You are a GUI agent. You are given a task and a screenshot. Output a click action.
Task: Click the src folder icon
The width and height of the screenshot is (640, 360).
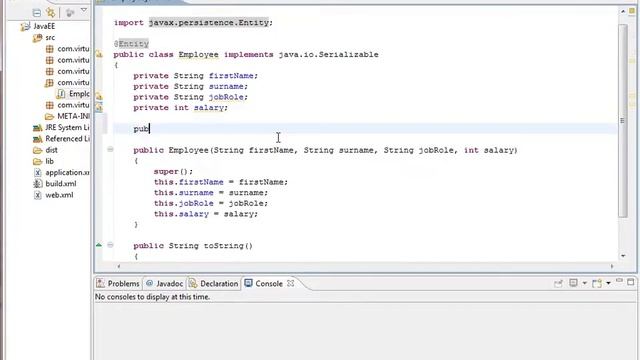(x=38, y=38)
